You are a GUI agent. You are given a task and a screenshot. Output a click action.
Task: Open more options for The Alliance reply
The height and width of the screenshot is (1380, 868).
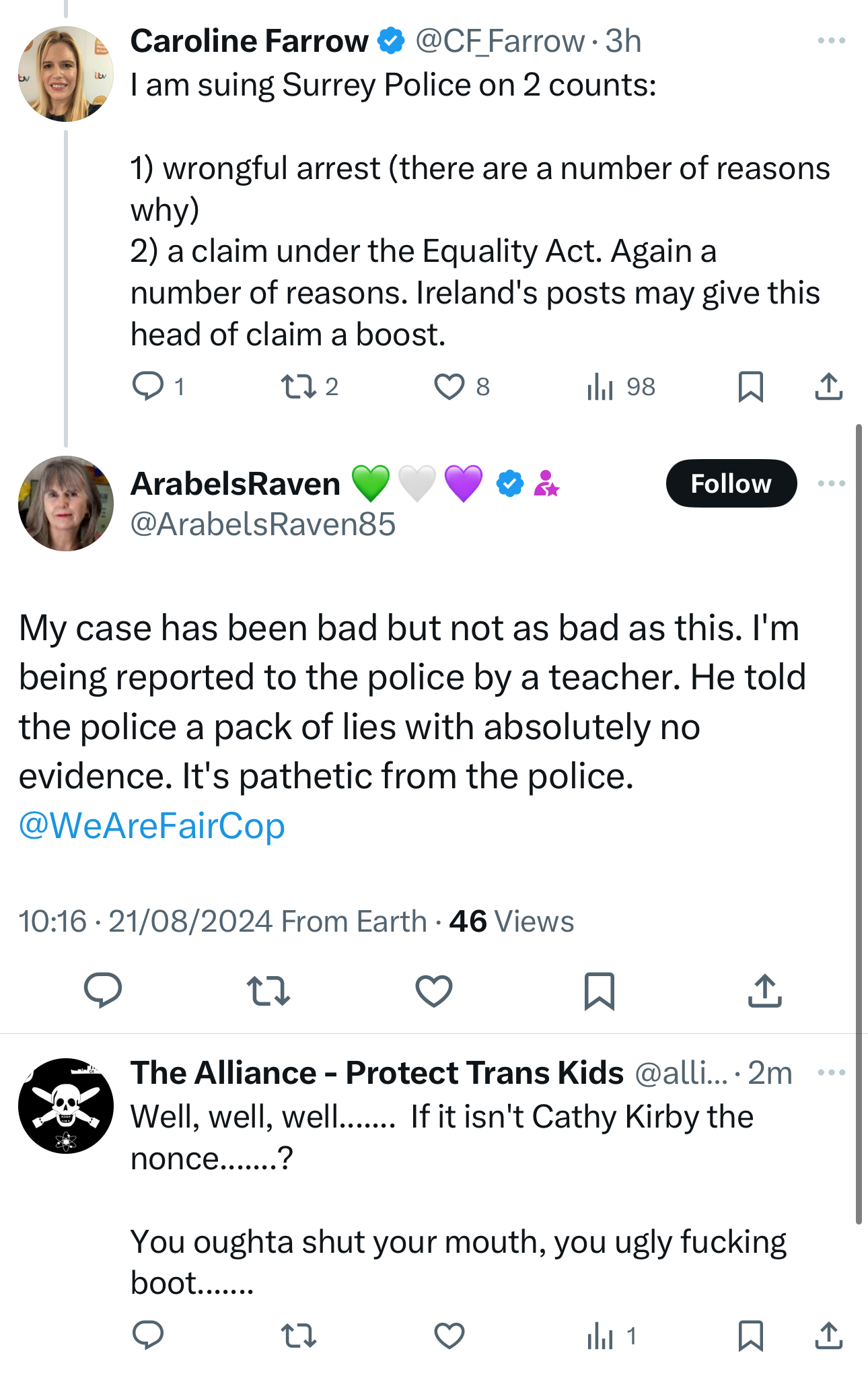point(831,1072)
